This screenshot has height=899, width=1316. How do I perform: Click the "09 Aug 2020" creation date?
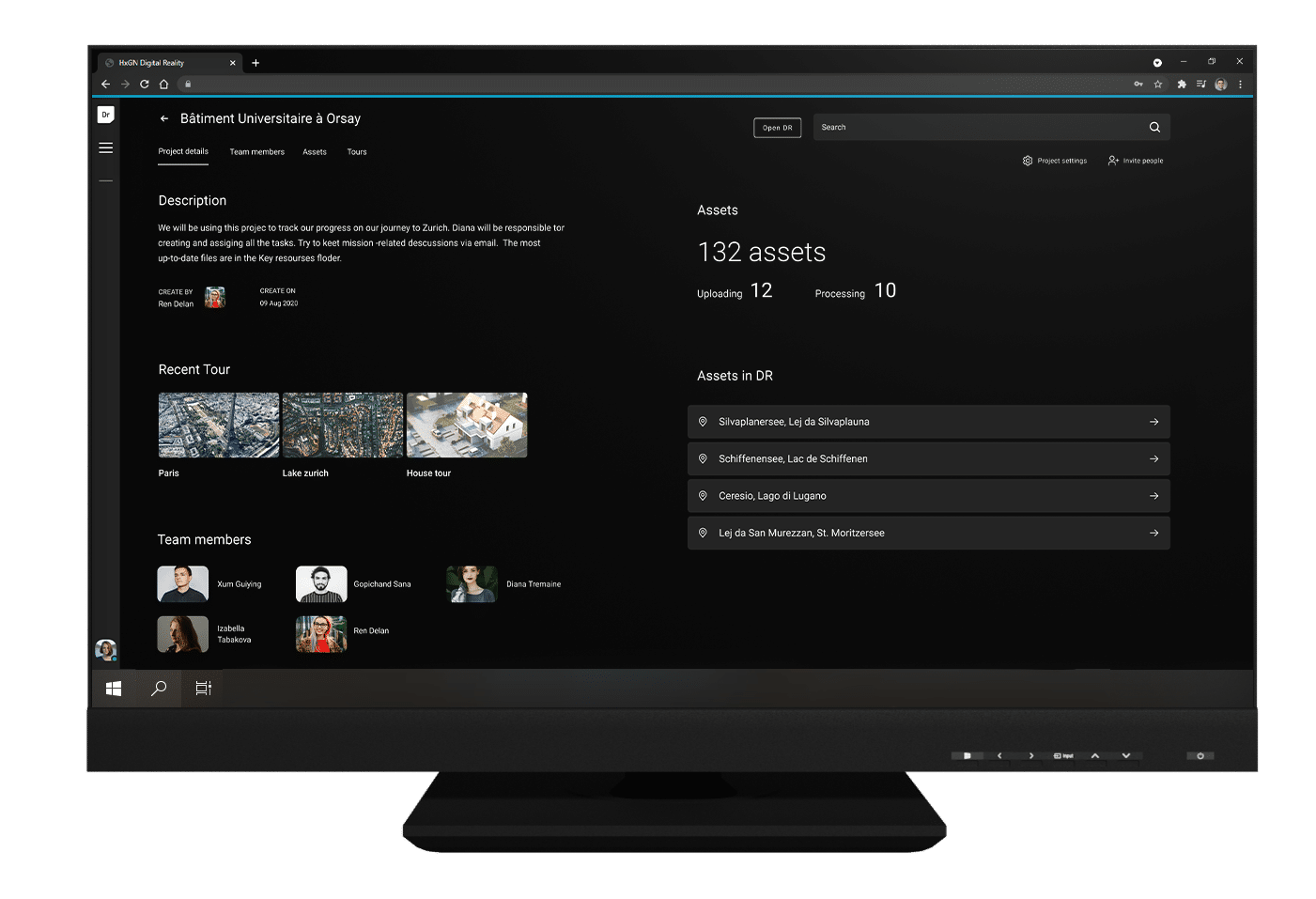point(279,303)
